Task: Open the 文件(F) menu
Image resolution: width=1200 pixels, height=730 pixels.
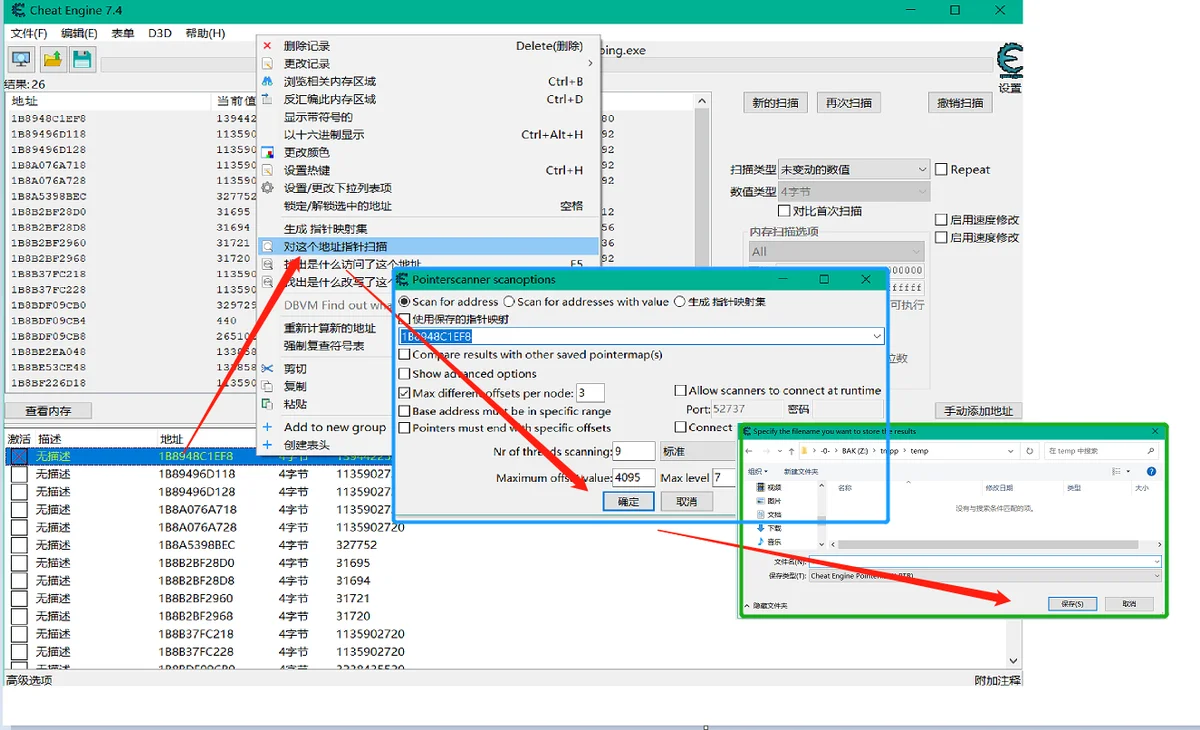Action: [29, 33]
